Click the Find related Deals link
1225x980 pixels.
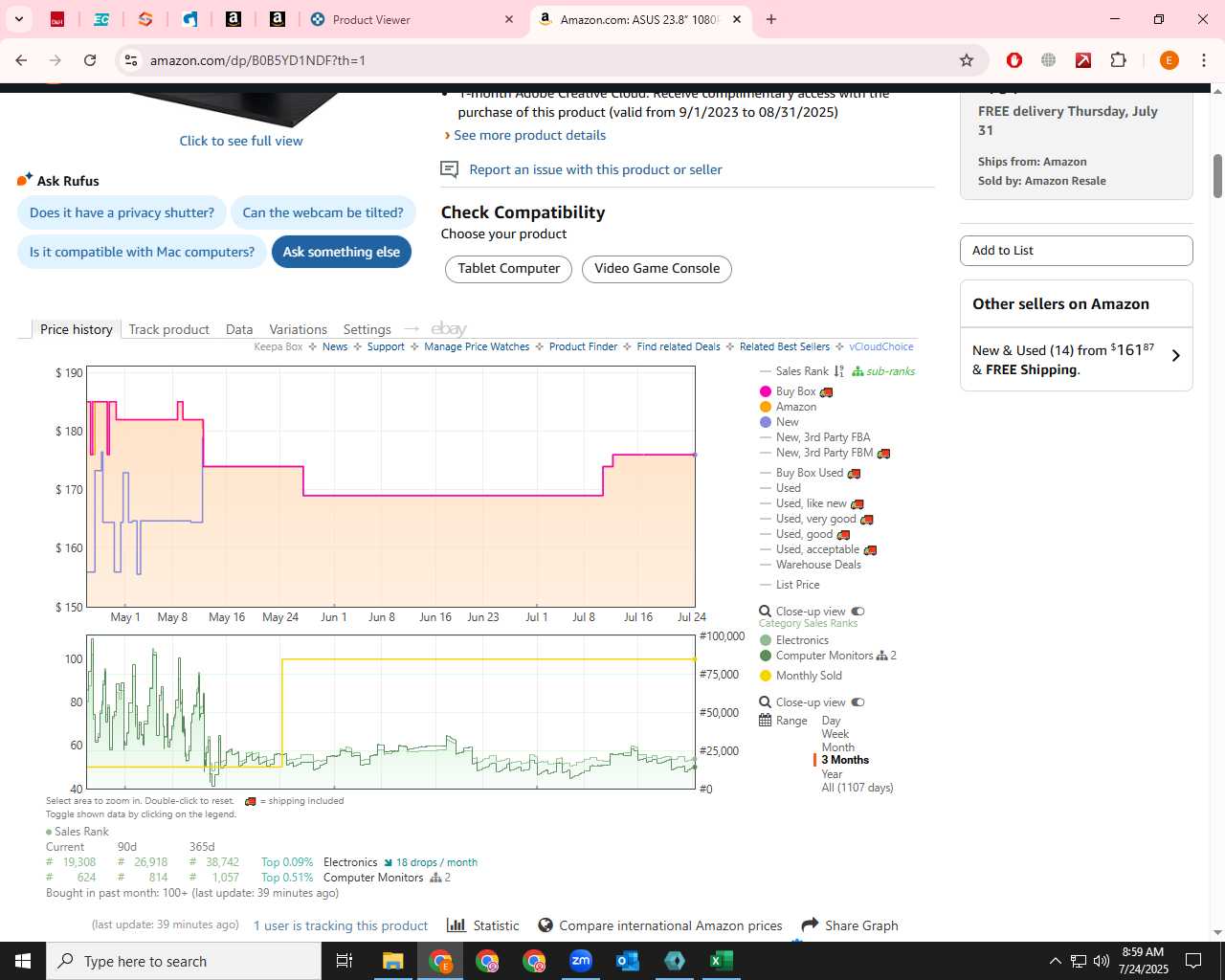pyautogui.click(x=679, y=346)
